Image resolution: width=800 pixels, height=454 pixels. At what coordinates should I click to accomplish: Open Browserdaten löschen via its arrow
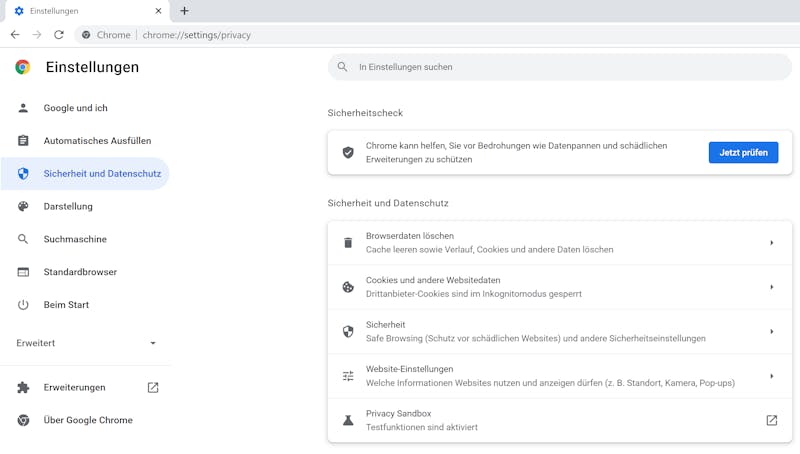(771, 243)
